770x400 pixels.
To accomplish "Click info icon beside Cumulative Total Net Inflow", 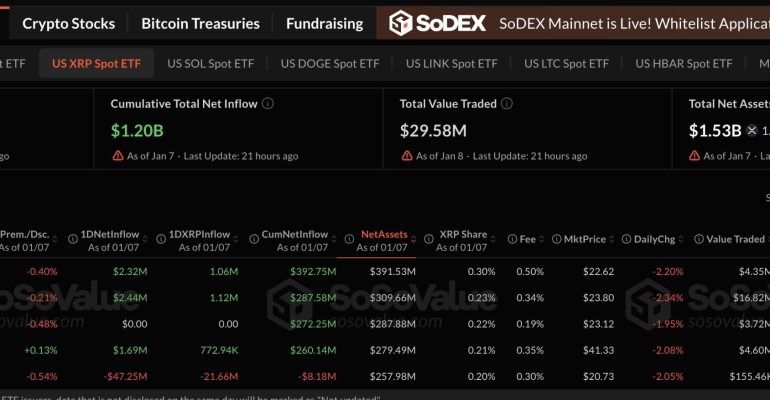I will (x=268, y=103).
